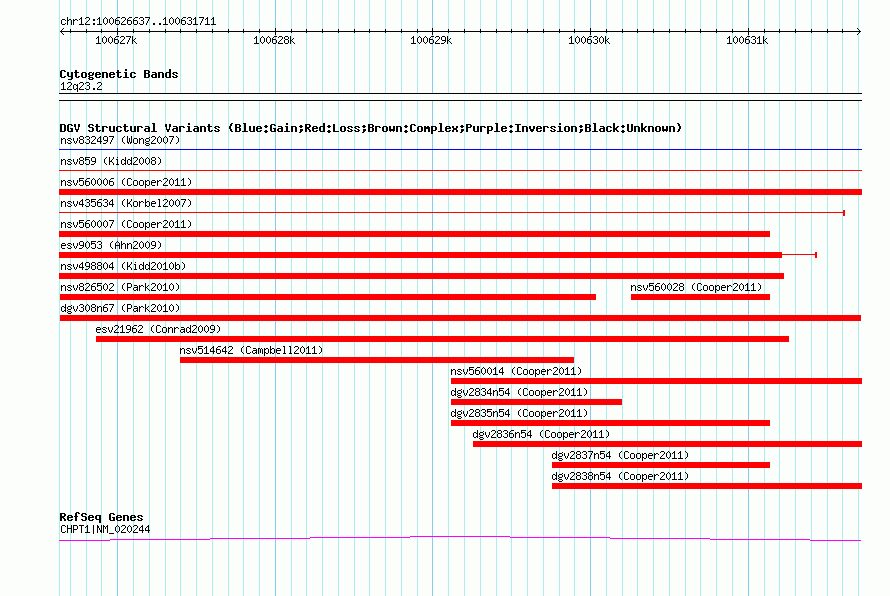Click the red bar of dgv2838n54
This screenshot has width=890, height=596.
(707, 486)
